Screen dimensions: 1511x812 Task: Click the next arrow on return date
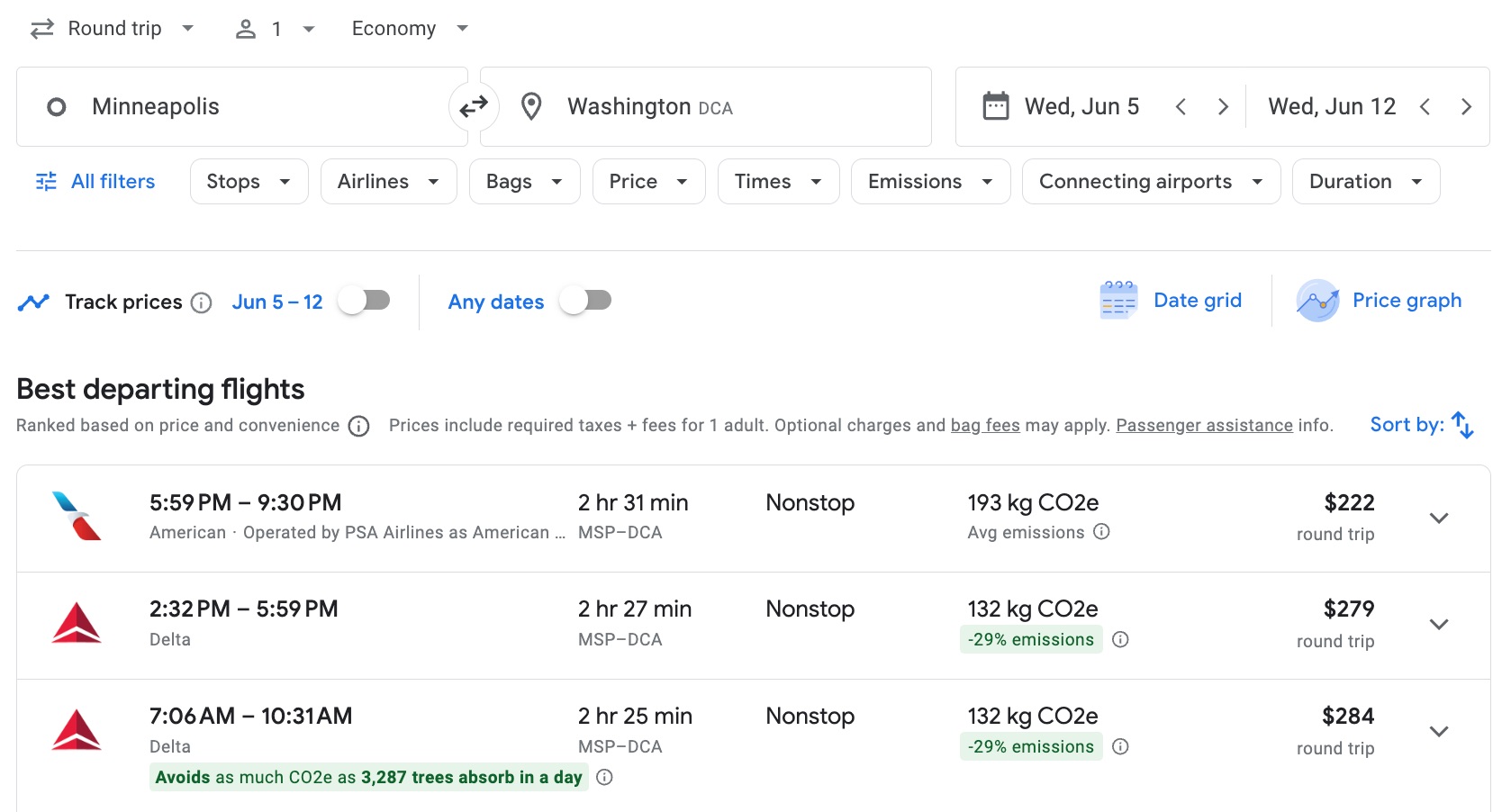(1467, 105)
